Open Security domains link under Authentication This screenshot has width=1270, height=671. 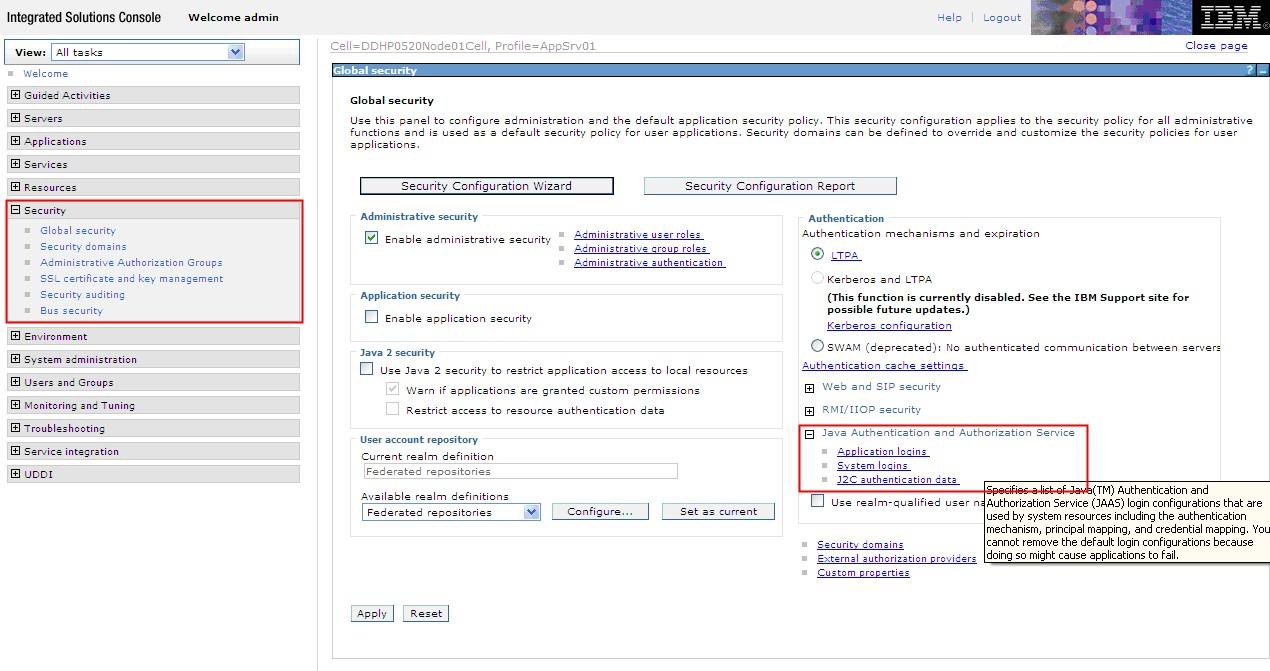(860, 545)
